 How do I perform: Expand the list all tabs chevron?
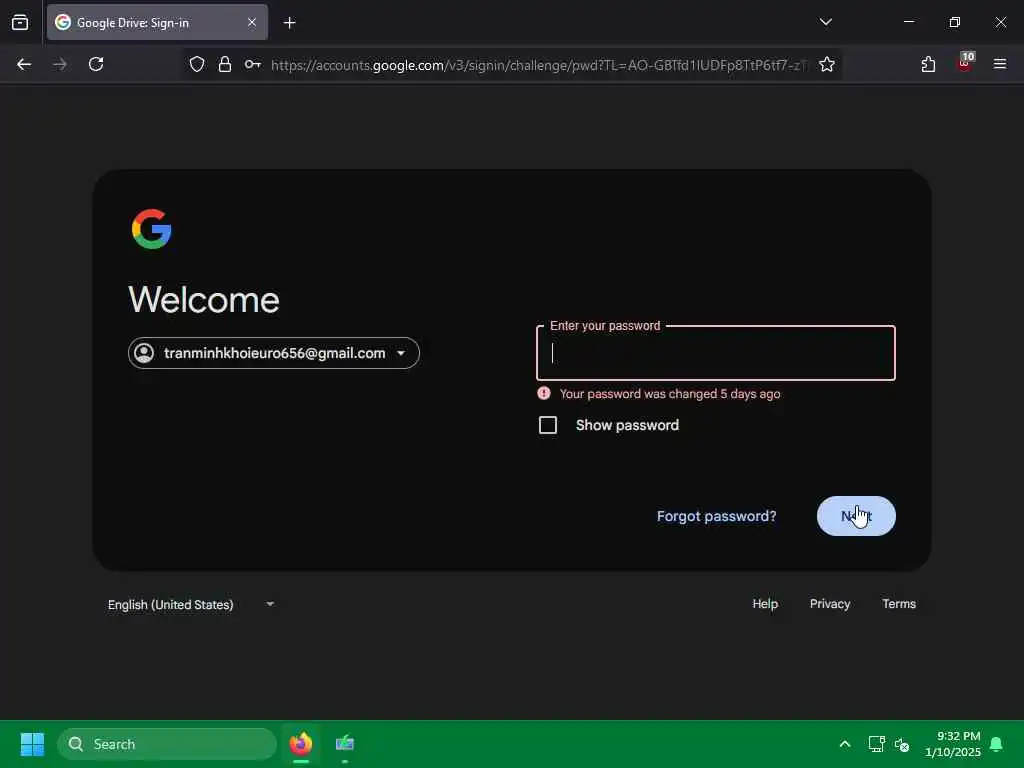tap(825, 22)
